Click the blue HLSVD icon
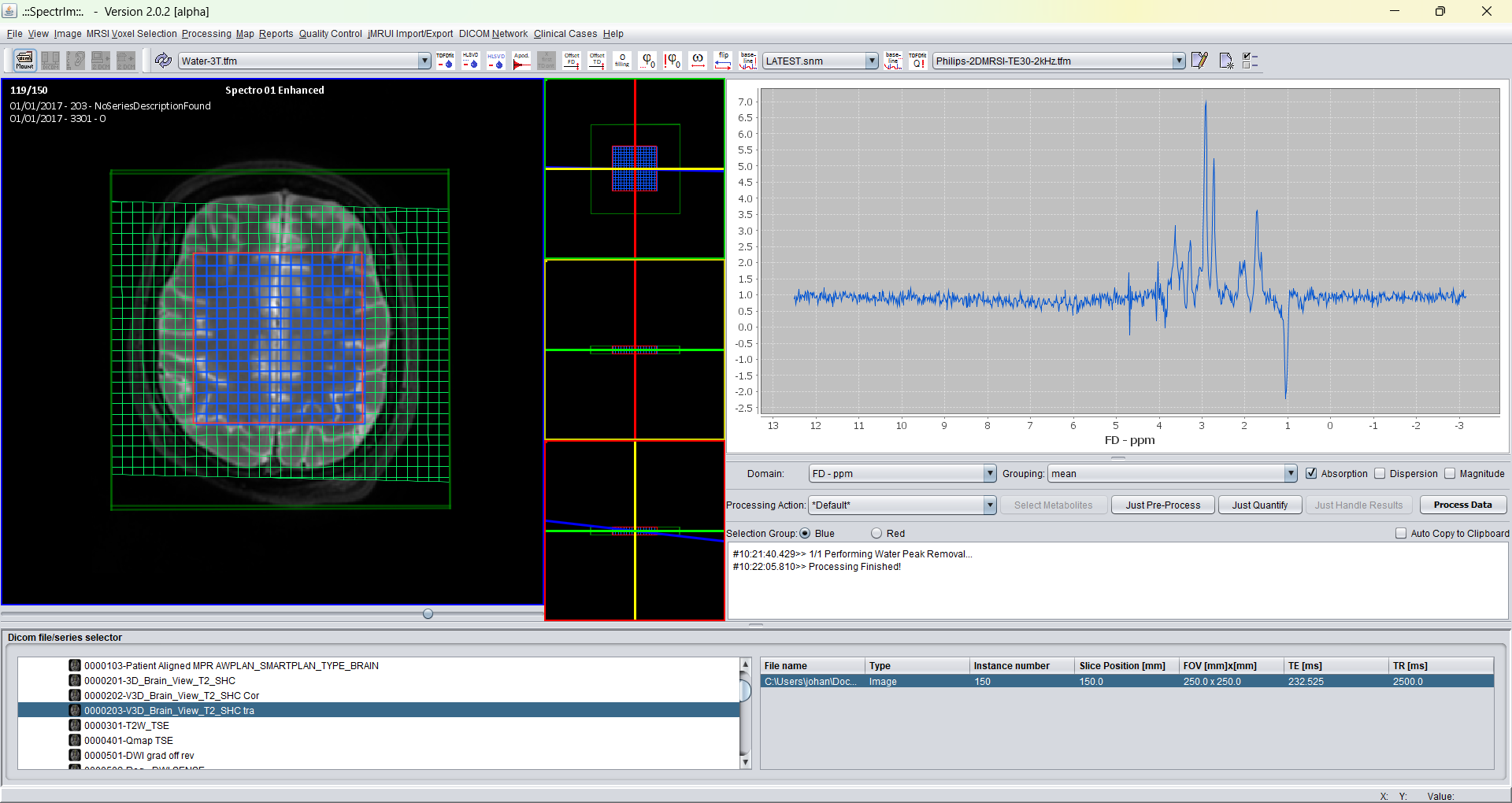The image size is (1512, 803). 496,61
